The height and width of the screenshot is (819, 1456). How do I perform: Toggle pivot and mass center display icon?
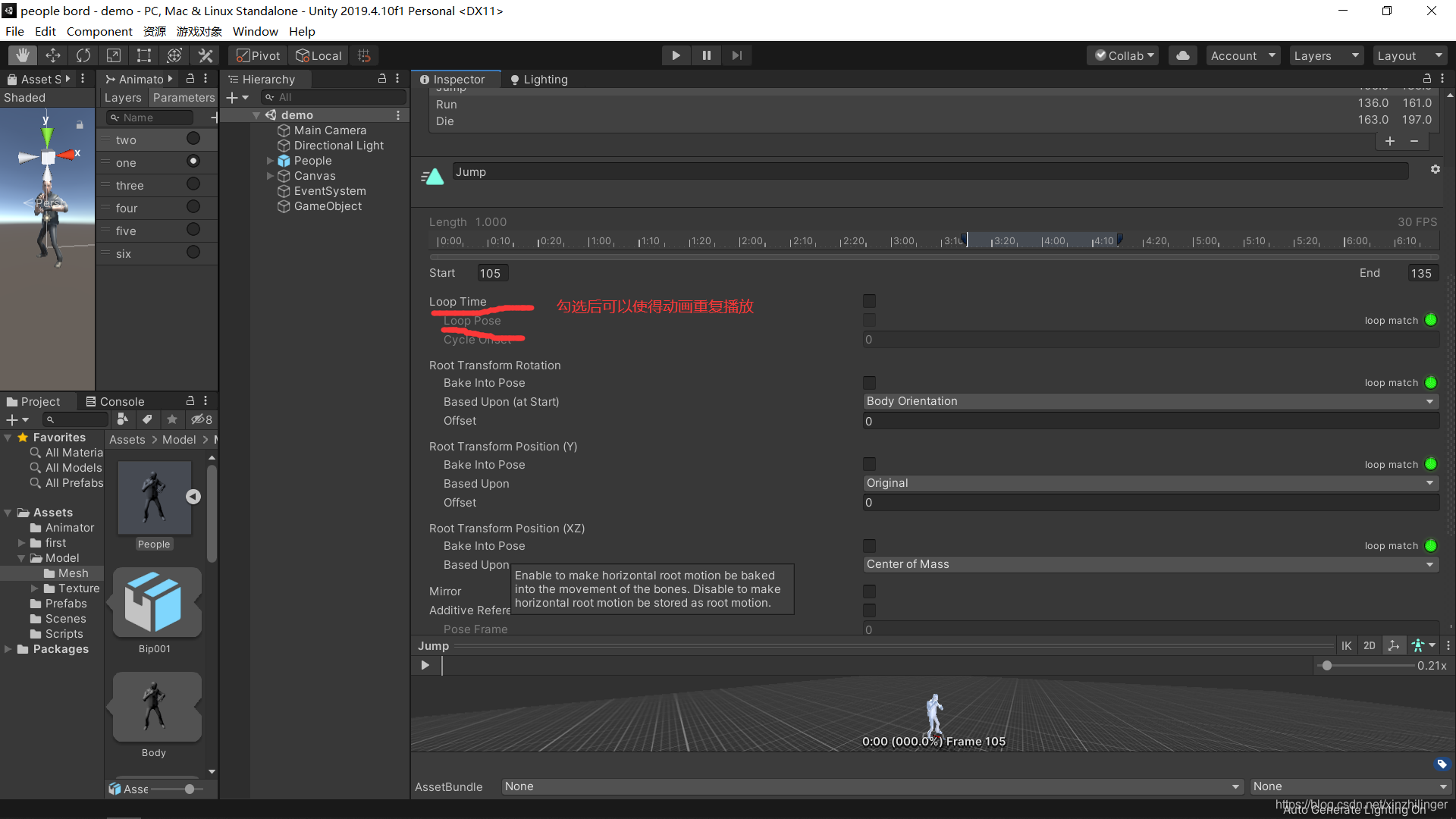pos(1394,646)
